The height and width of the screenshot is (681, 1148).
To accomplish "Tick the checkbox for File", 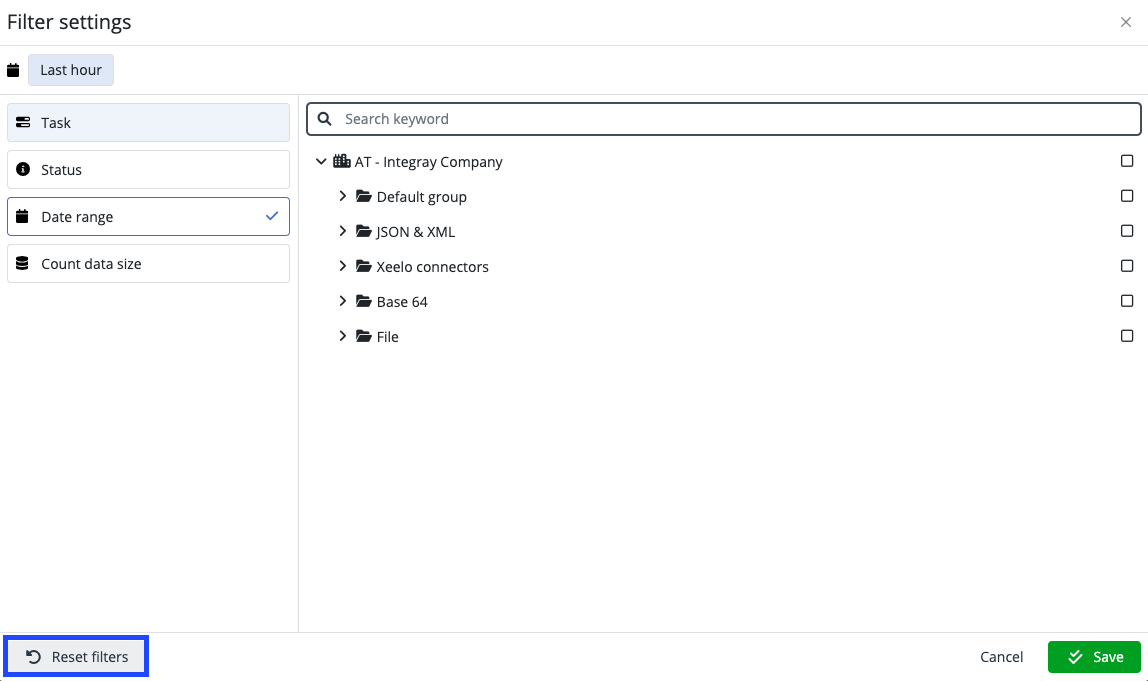I will pos(1127,336).
